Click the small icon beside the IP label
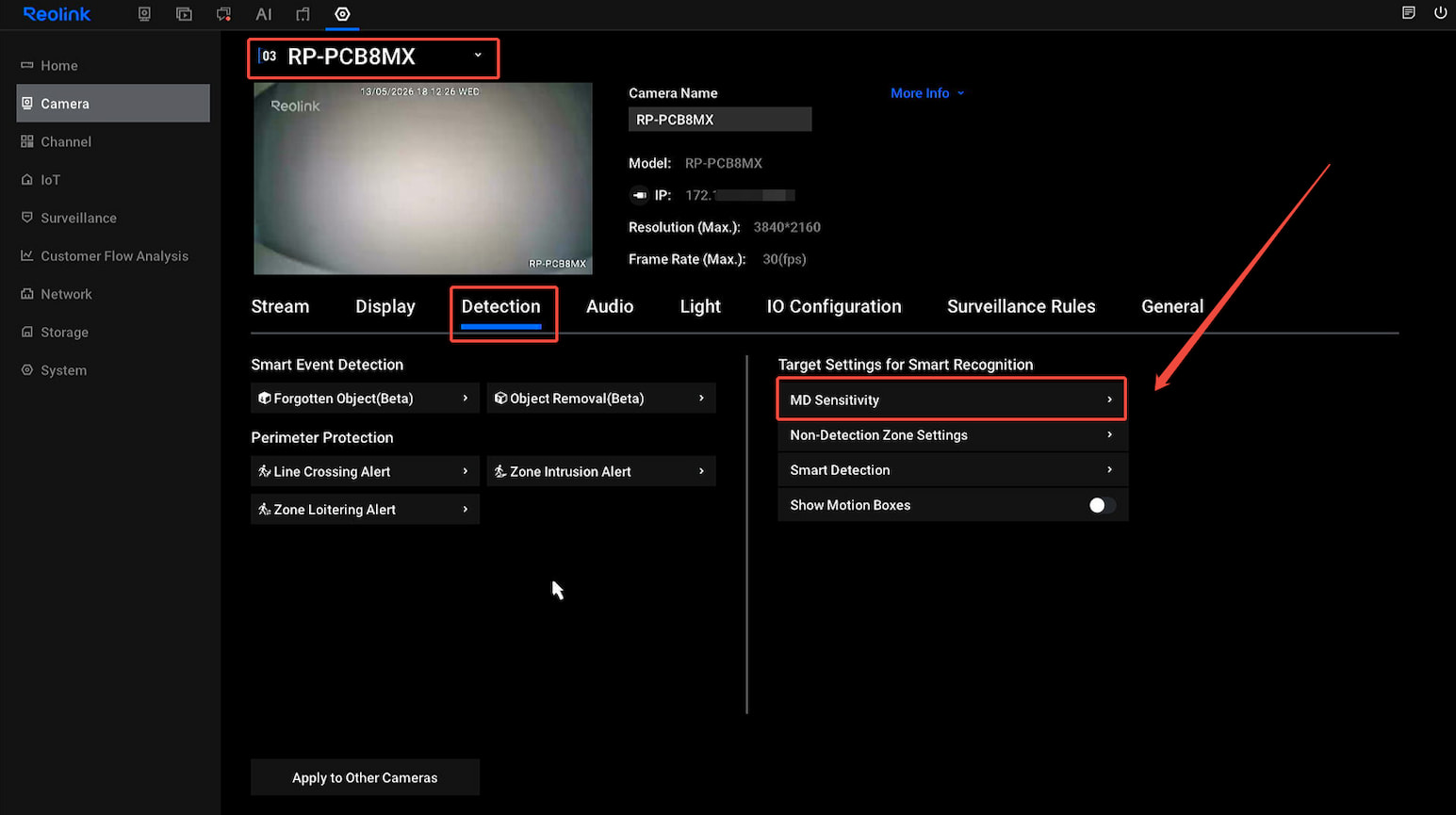This screenshot has height=815, width=1456. pyautogui.click(x=639, y=195)
